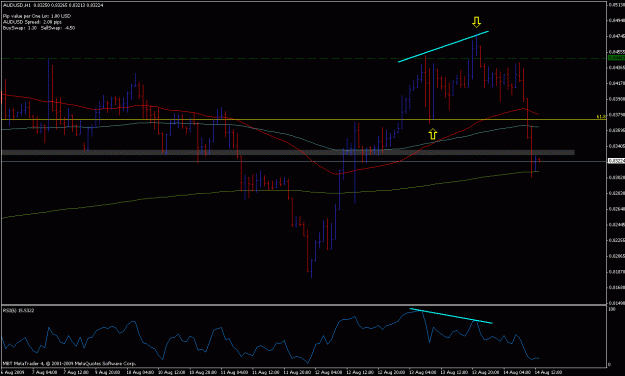This screenshot has width=625, height=376.
Task: Click the '12 Aug 12:00' time axis label
Action: tap(360, 372)
